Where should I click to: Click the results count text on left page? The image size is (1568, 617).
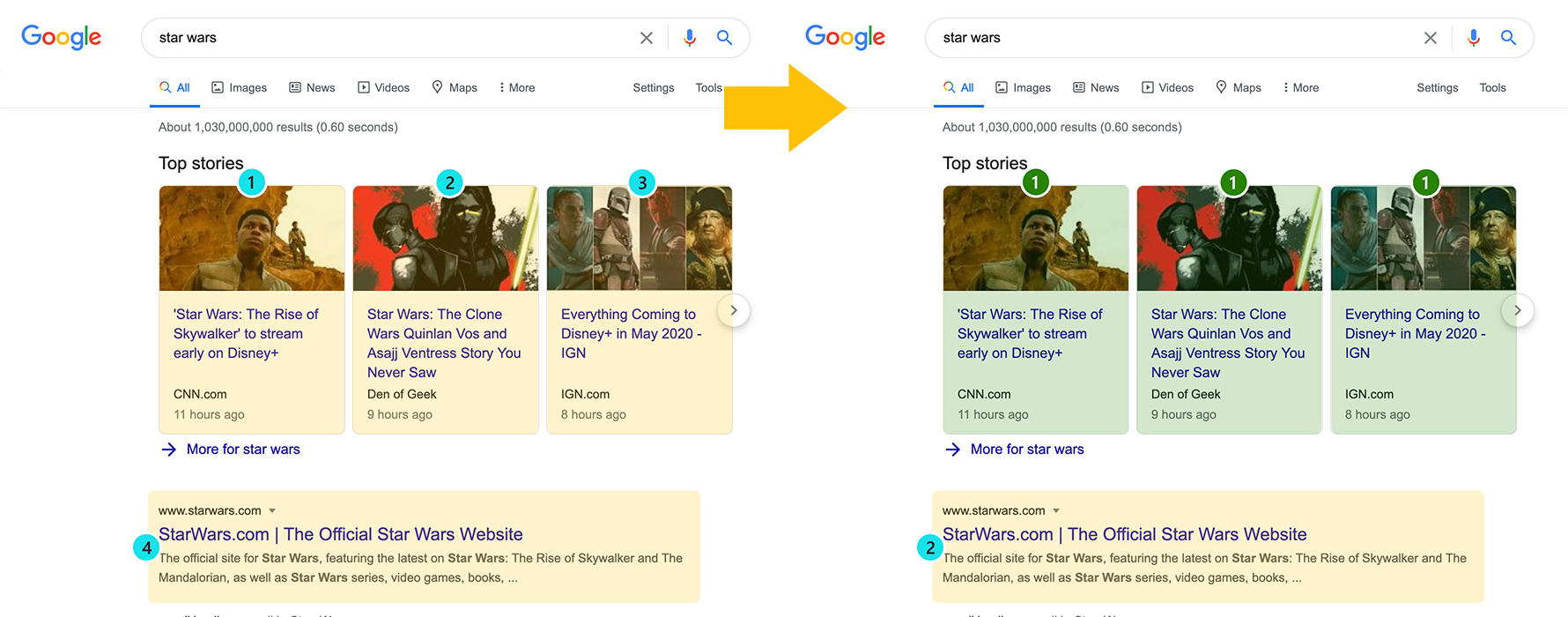click(x=278, y=127)
